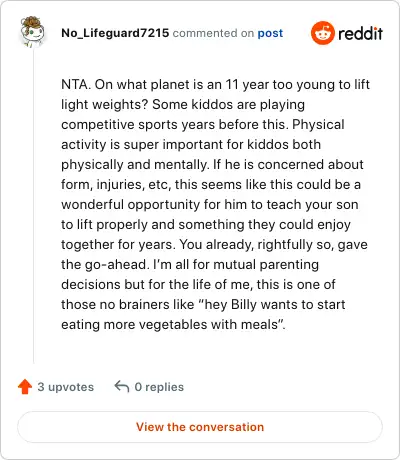Click the reply arrow icon
This screenshot has height=460, width=400.
point(122,387)
